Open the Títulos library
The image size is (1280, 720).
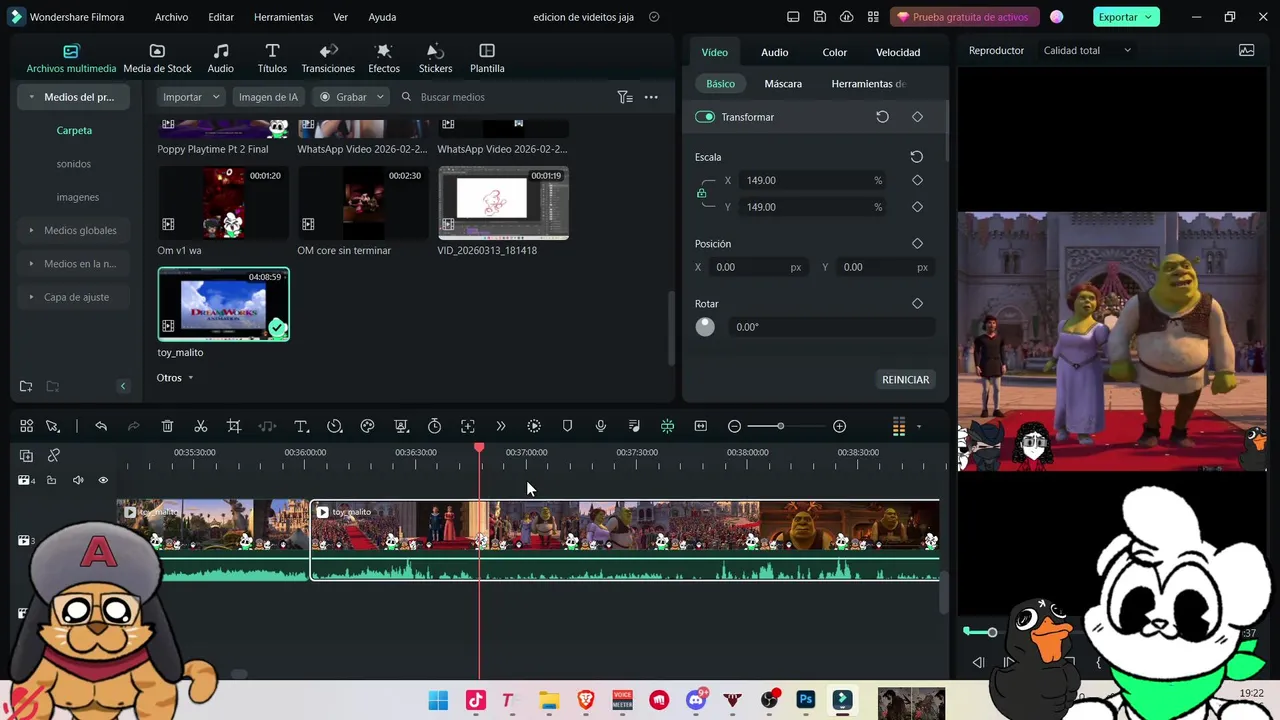pyautogui.click(x=272, y=59)
